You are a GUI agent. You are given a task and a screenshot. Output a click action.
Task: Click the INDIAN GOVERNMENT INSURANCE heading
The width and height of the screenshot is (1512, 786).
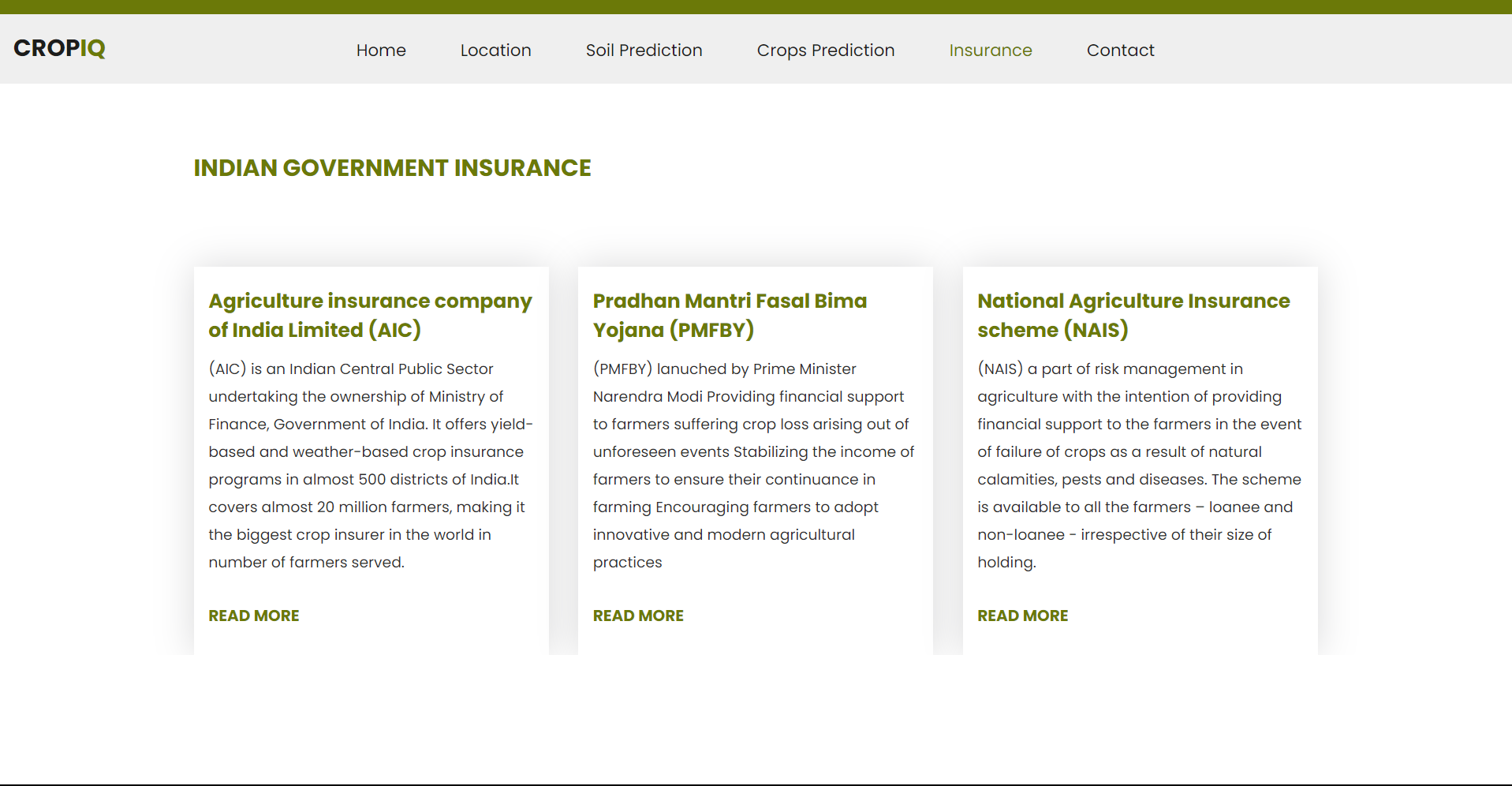(x=393, y=168)
